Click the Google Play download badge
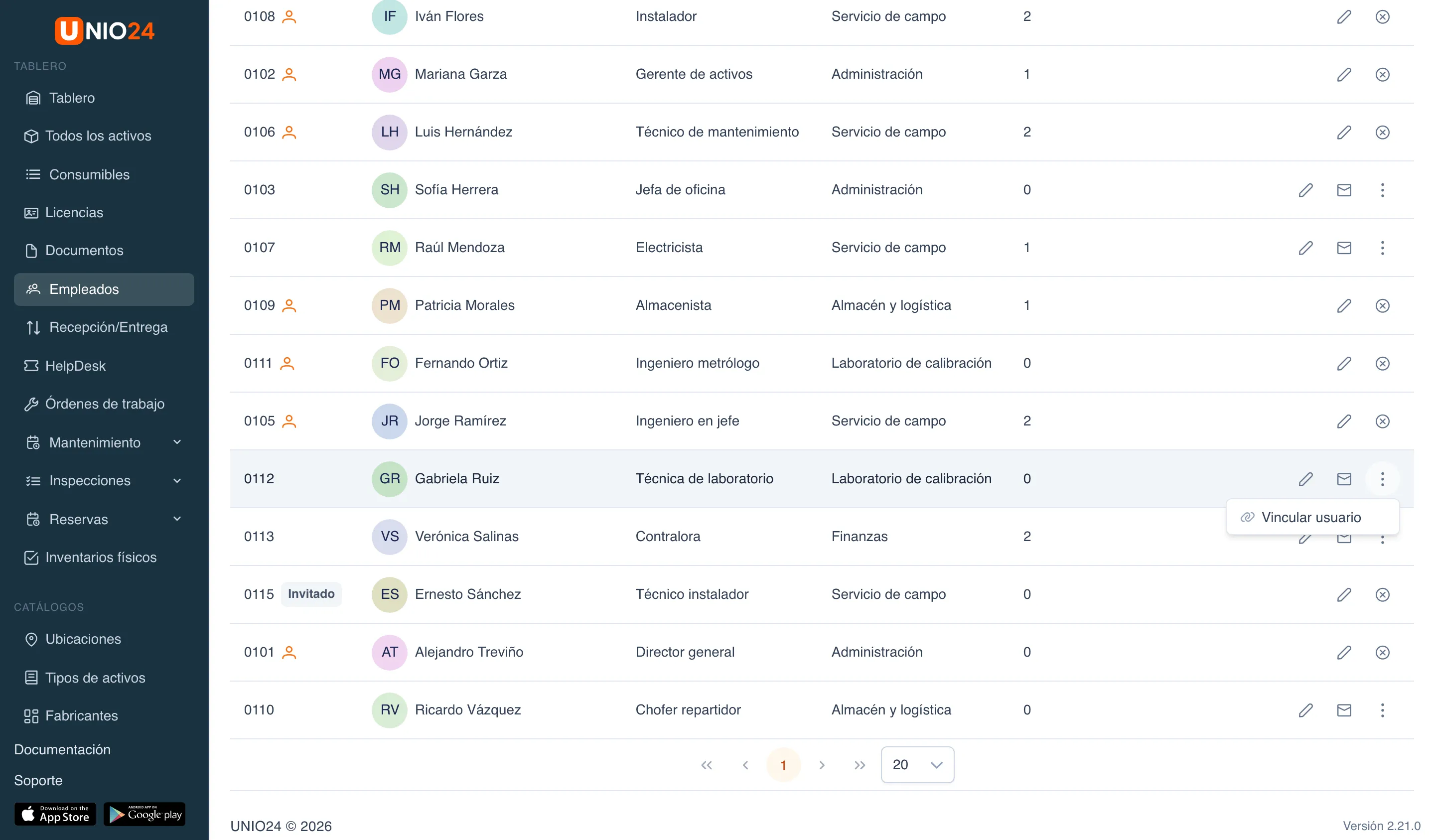 (x=144, y=815)
